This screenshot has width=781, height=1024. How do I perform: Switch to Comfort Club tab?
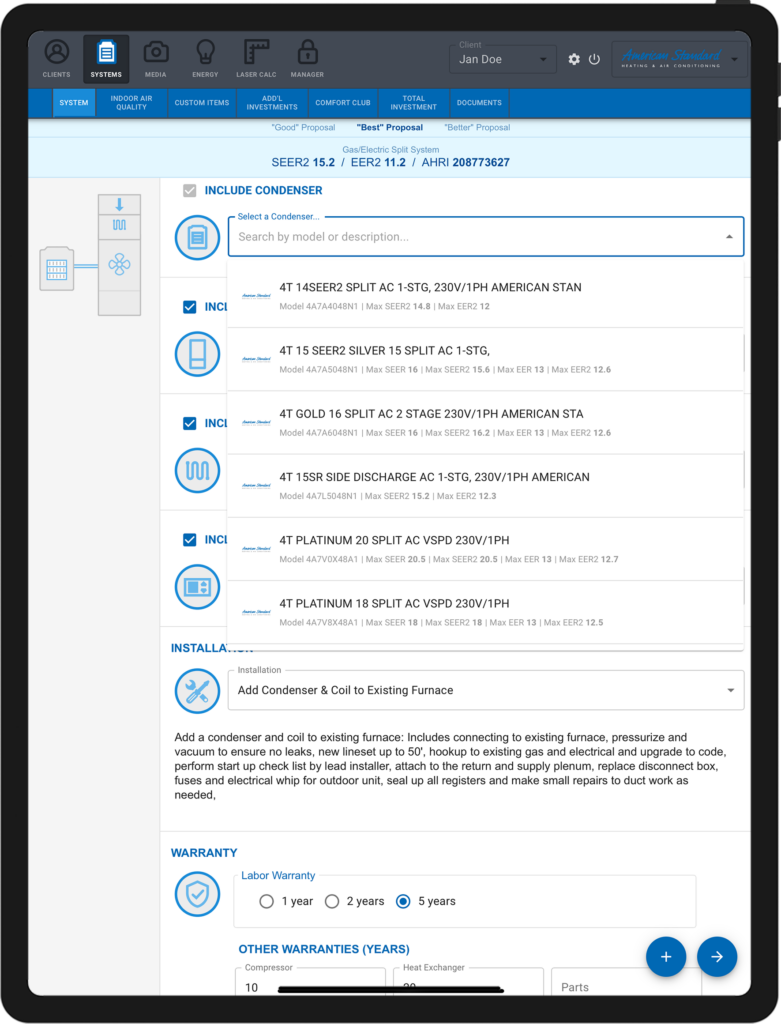coord(343,103)
